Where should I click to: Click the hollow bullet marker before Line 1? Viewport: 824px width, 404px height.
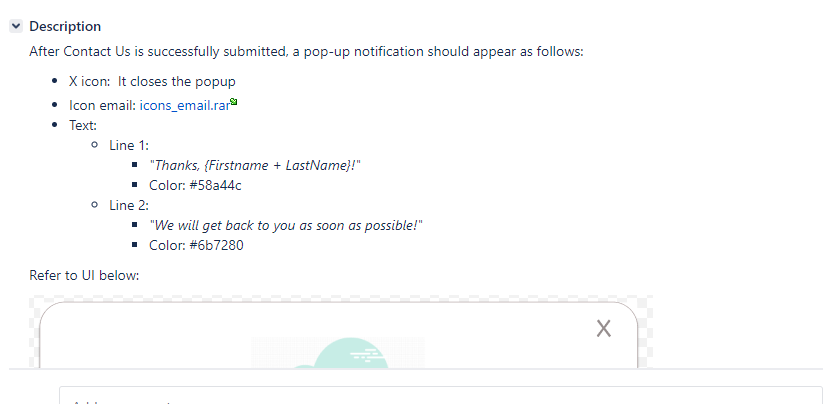[x=95, y=145]
